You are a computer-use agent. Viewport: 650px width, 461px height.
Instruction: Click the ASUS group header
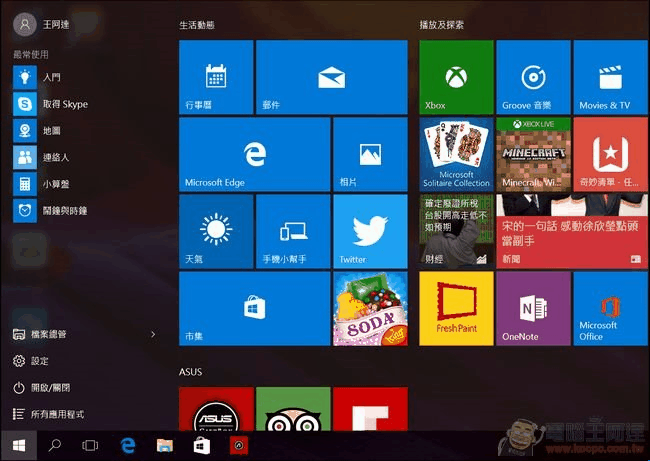[x=191, y=372]
